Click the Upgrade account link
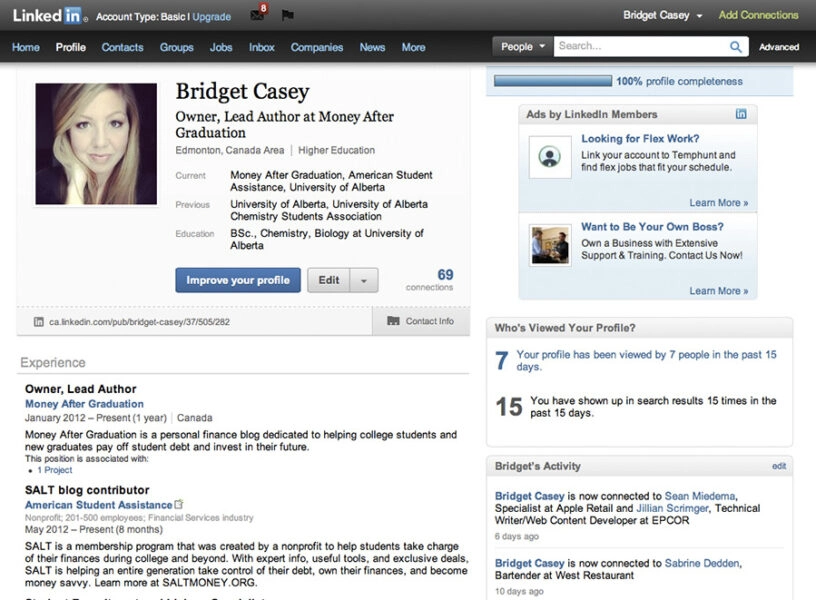Screen dimensions: 816x600 (x=212, y=17)
